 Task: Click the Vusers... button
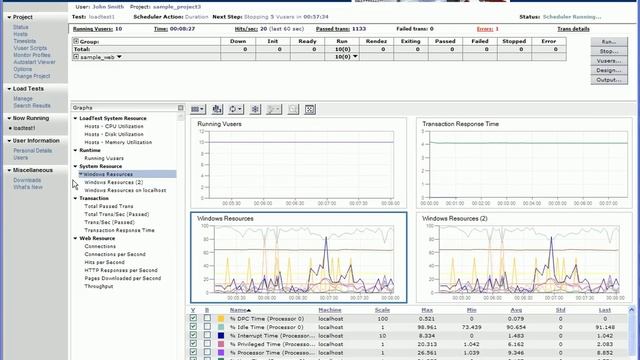(609, 61)
